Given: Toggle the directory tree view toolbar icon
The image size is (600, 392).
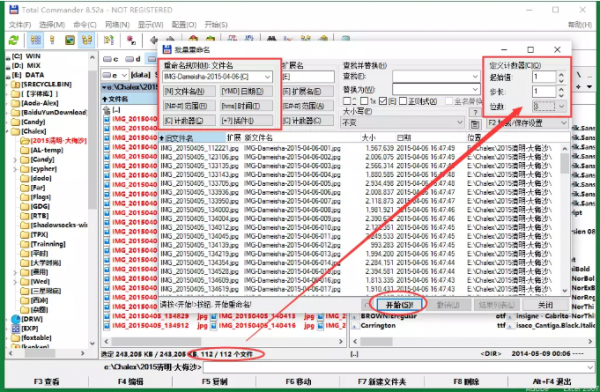Looking at the screenshot, I should coord(86,40).
